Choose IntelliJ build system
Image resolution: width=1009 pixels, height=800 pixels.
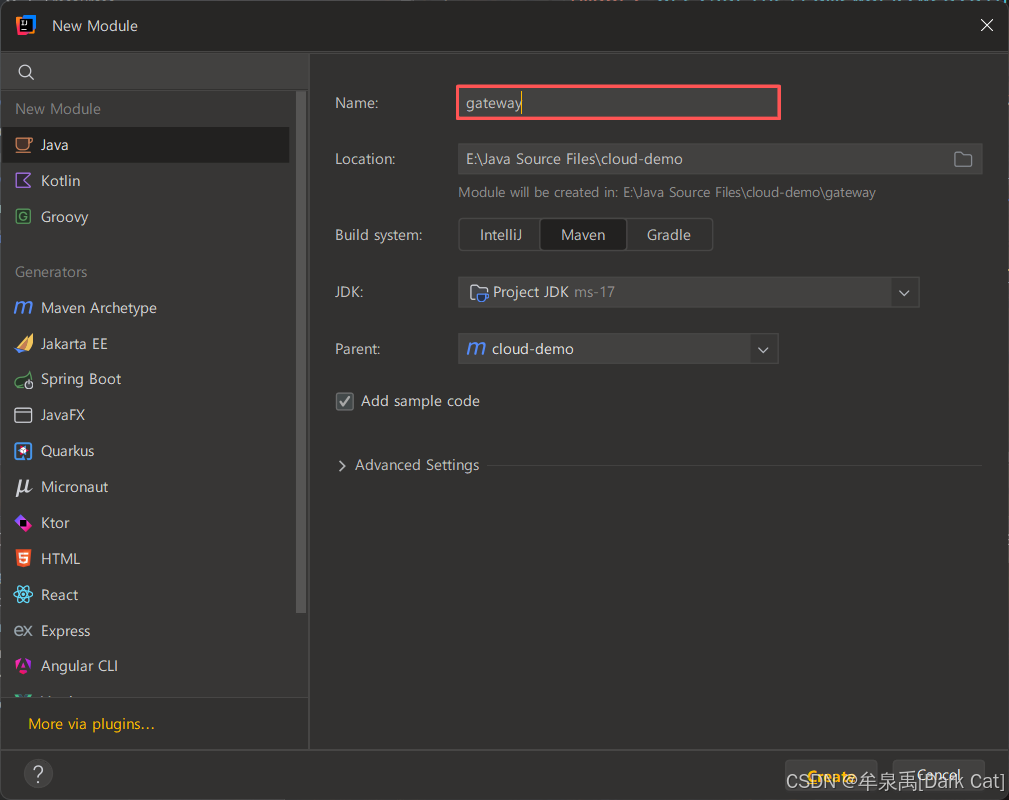pyautogui.click(x=500, y=235)
